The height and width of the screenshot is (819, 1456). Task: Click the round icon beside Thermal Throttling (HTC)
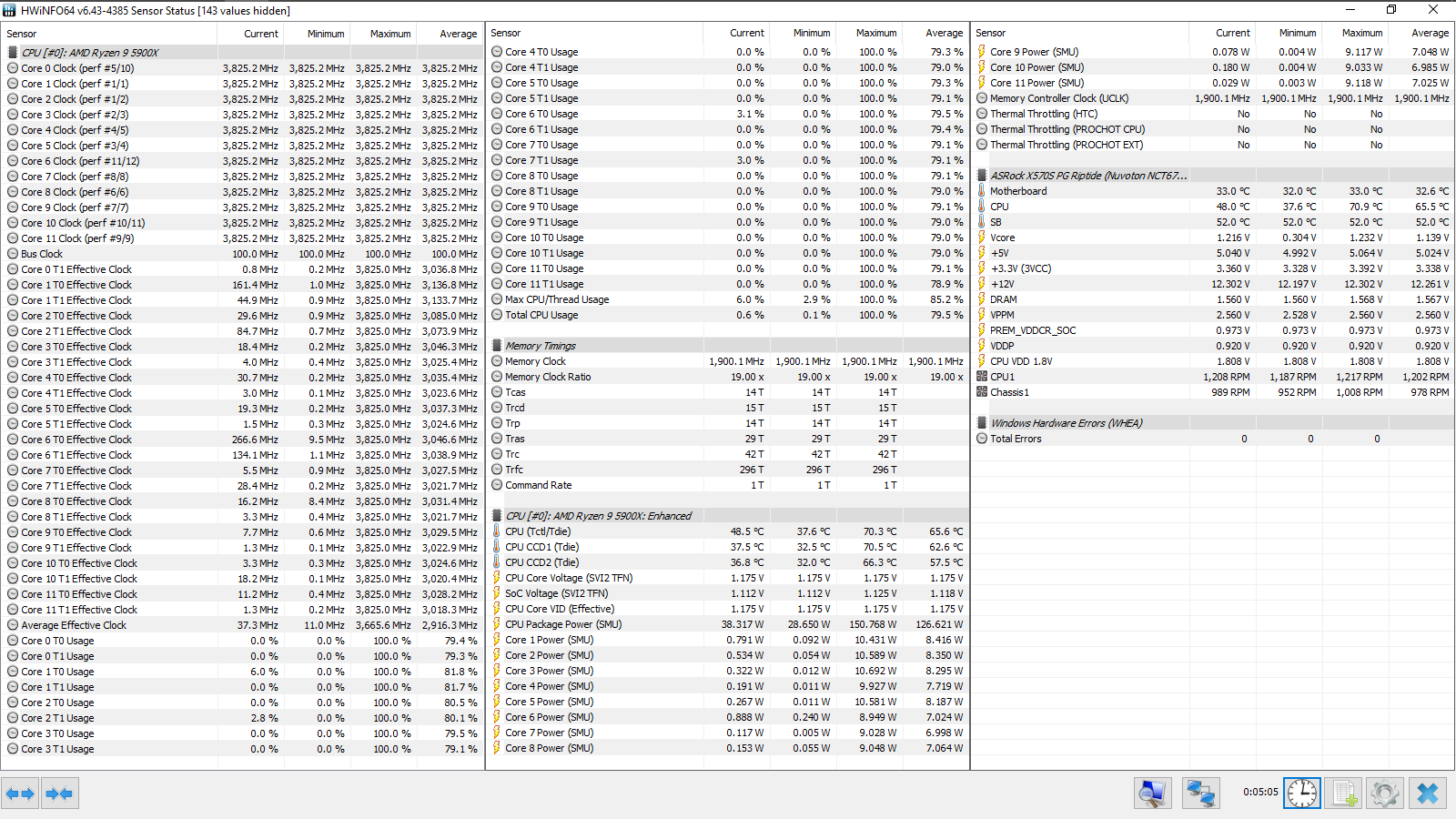click(982, 114)
